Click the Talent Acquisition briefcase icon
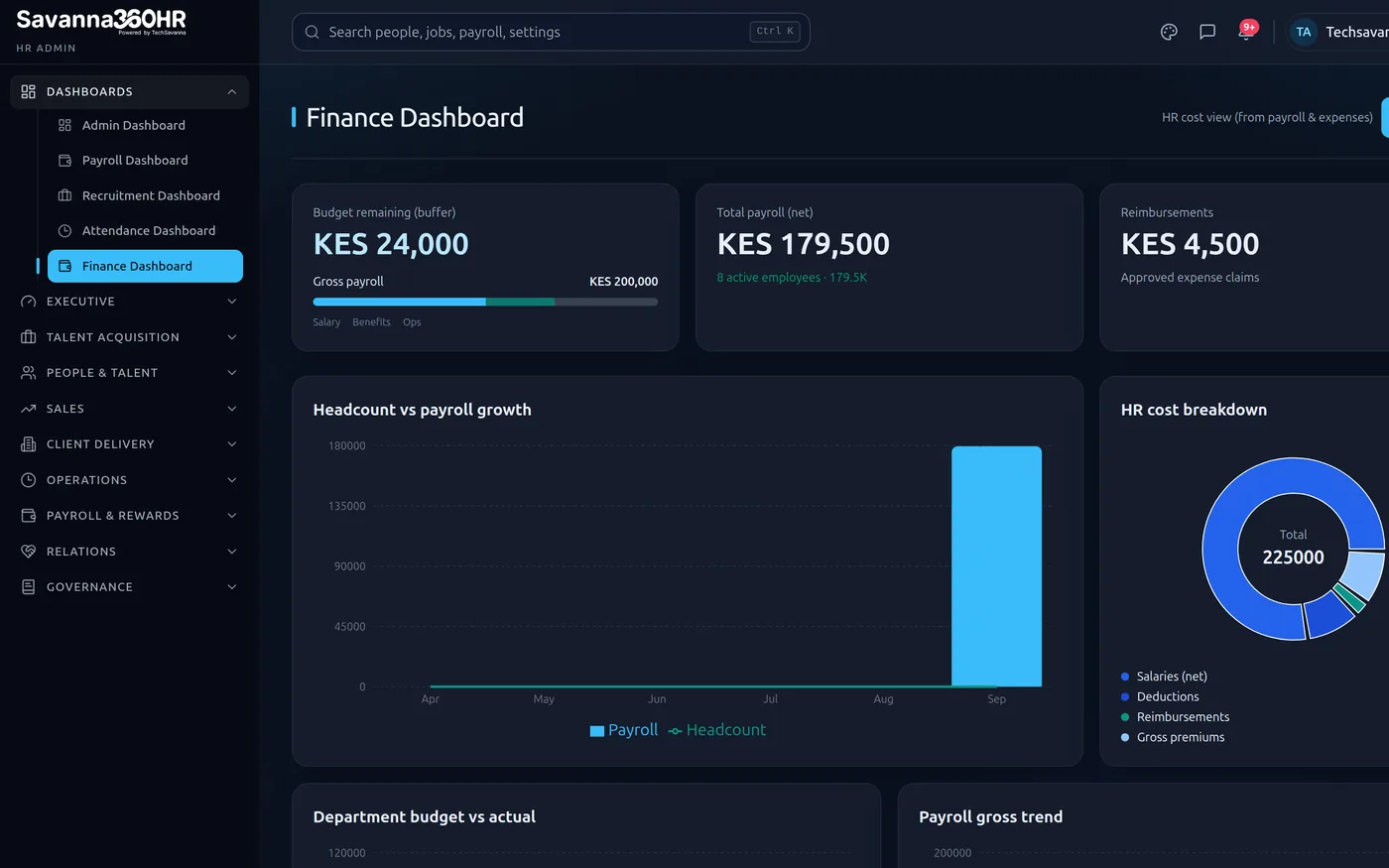The height and width of the screenshot is (868, 1389). coord(28,337)
